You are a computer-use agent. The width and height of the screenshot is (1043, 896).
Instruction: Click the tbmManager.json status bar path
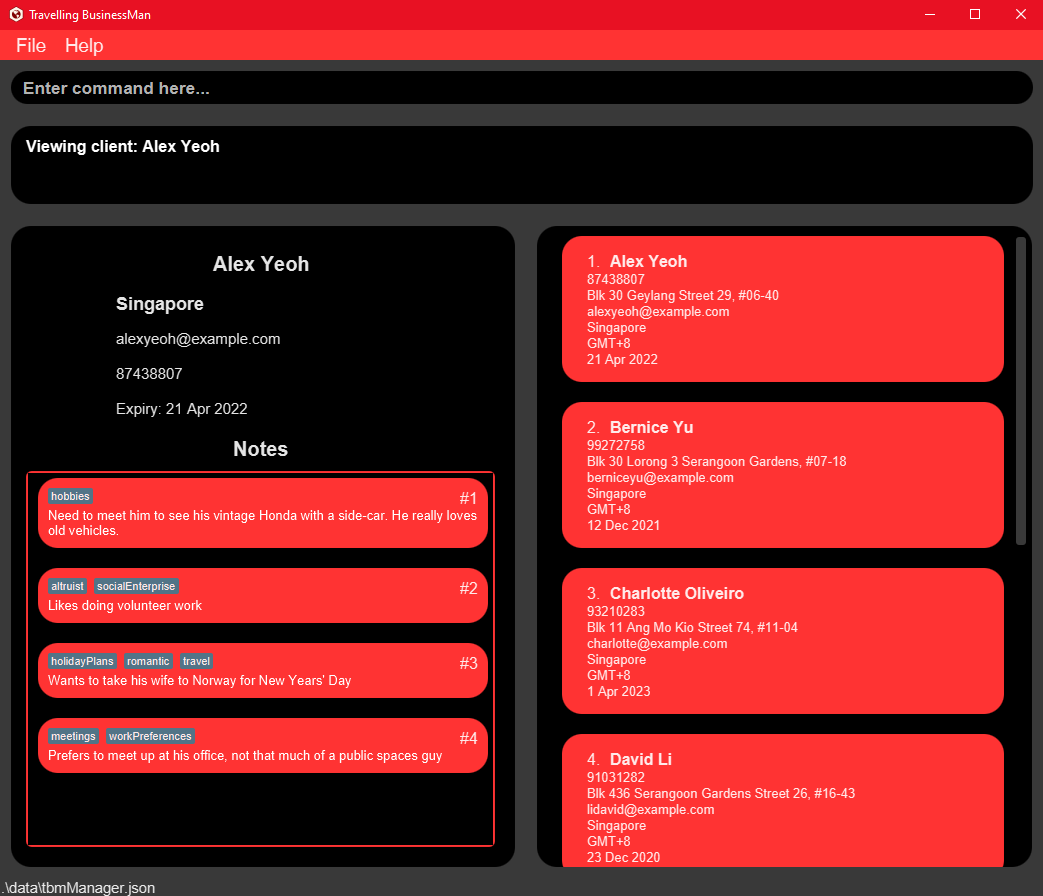click(x=78, y=887)
